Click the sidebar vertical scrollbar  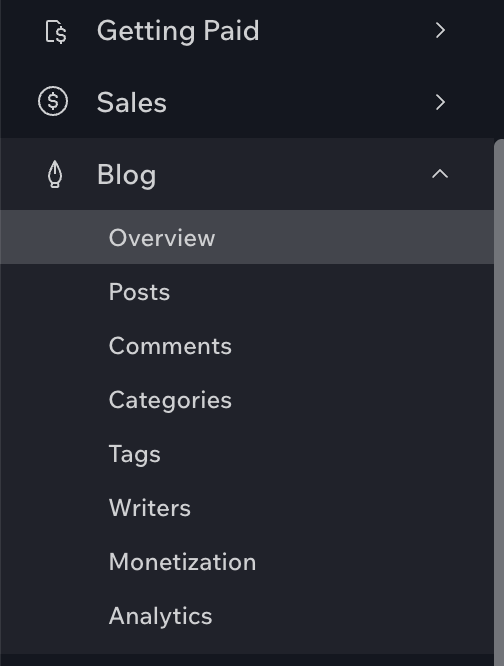[x=499, y=402]
